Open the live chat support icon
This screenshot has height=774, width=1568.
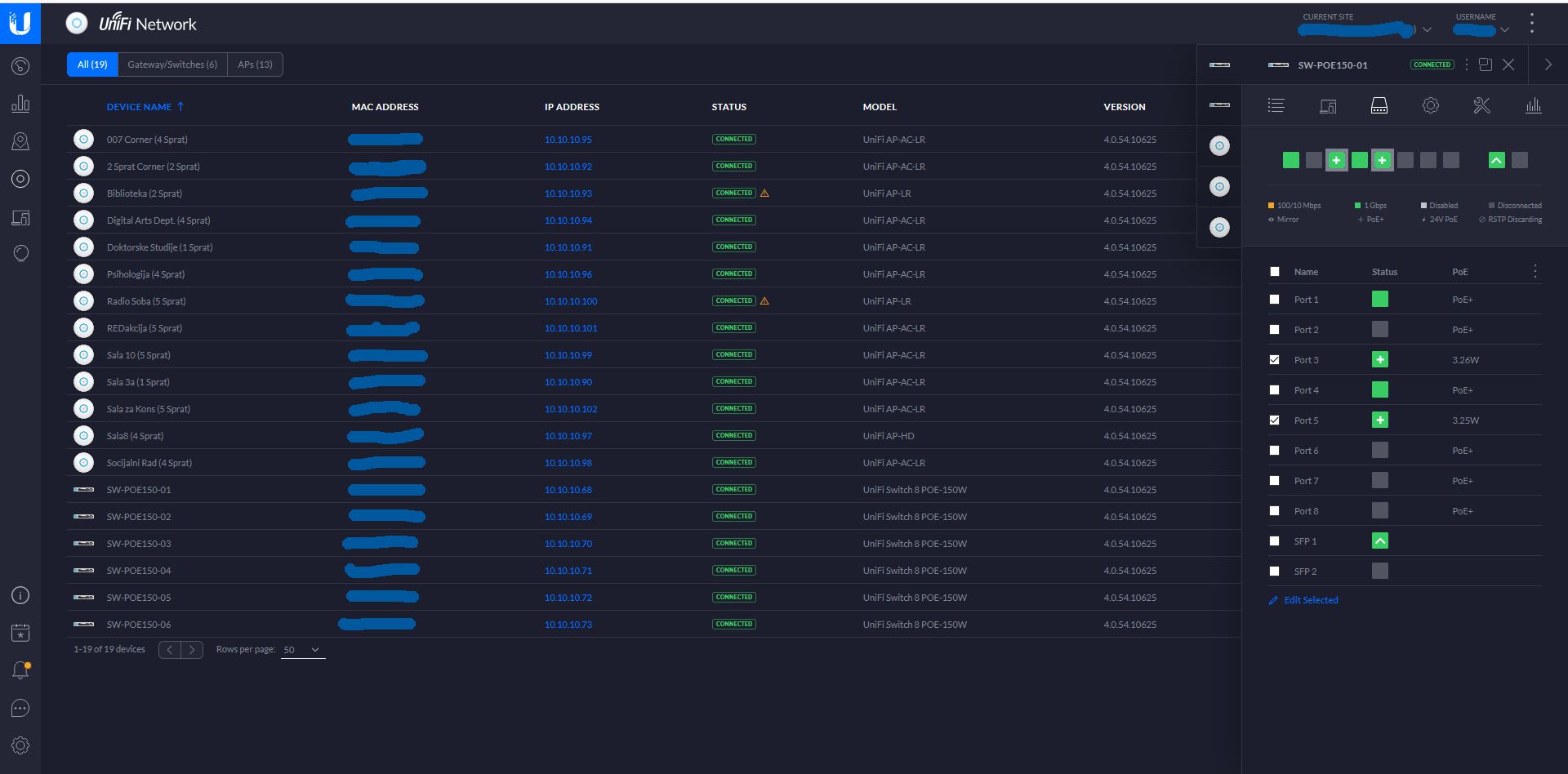(x=20, y=708)
